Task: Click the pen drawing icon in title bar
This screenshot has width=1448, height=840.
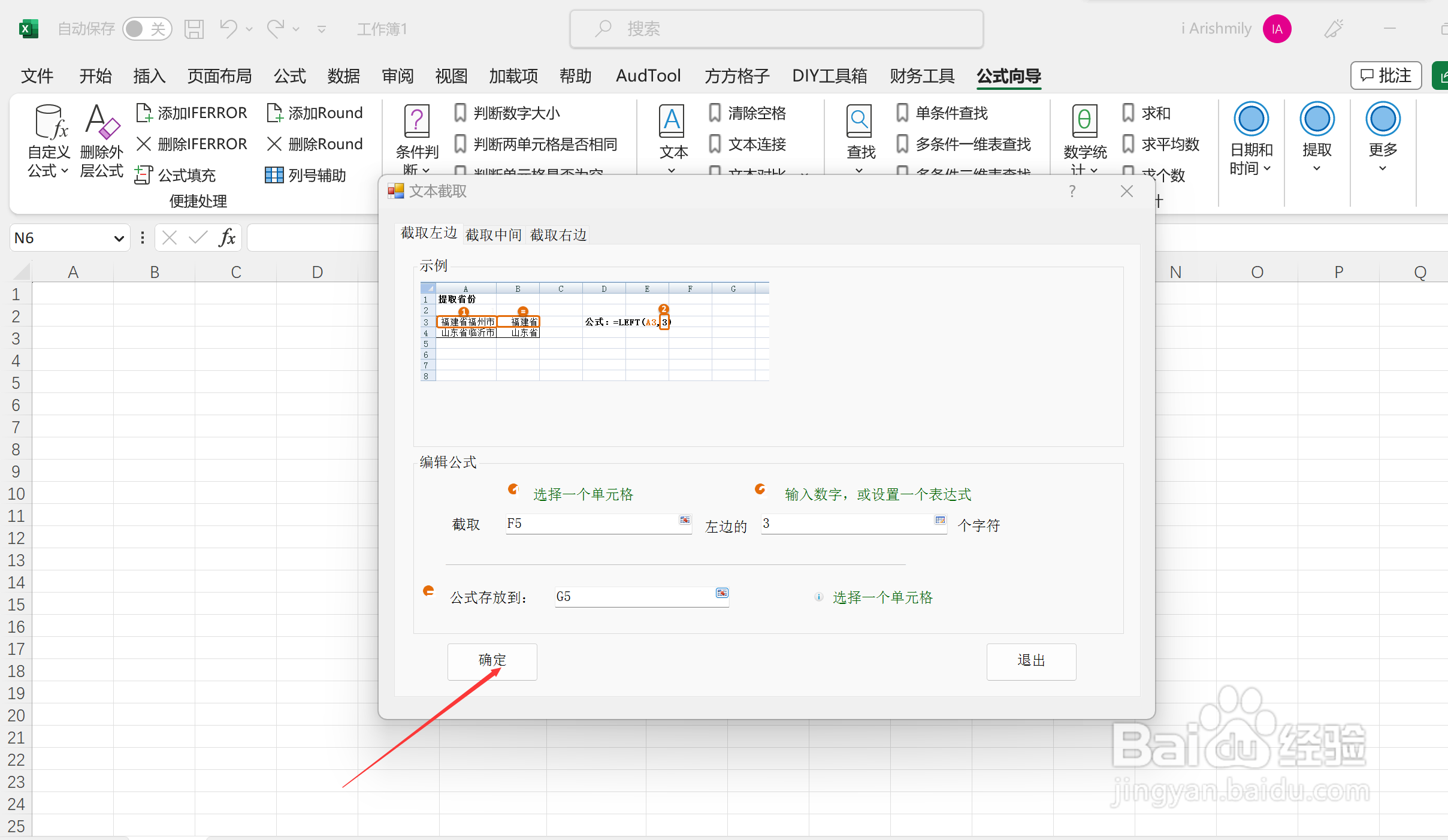Action: click(x=1334, y=29)
